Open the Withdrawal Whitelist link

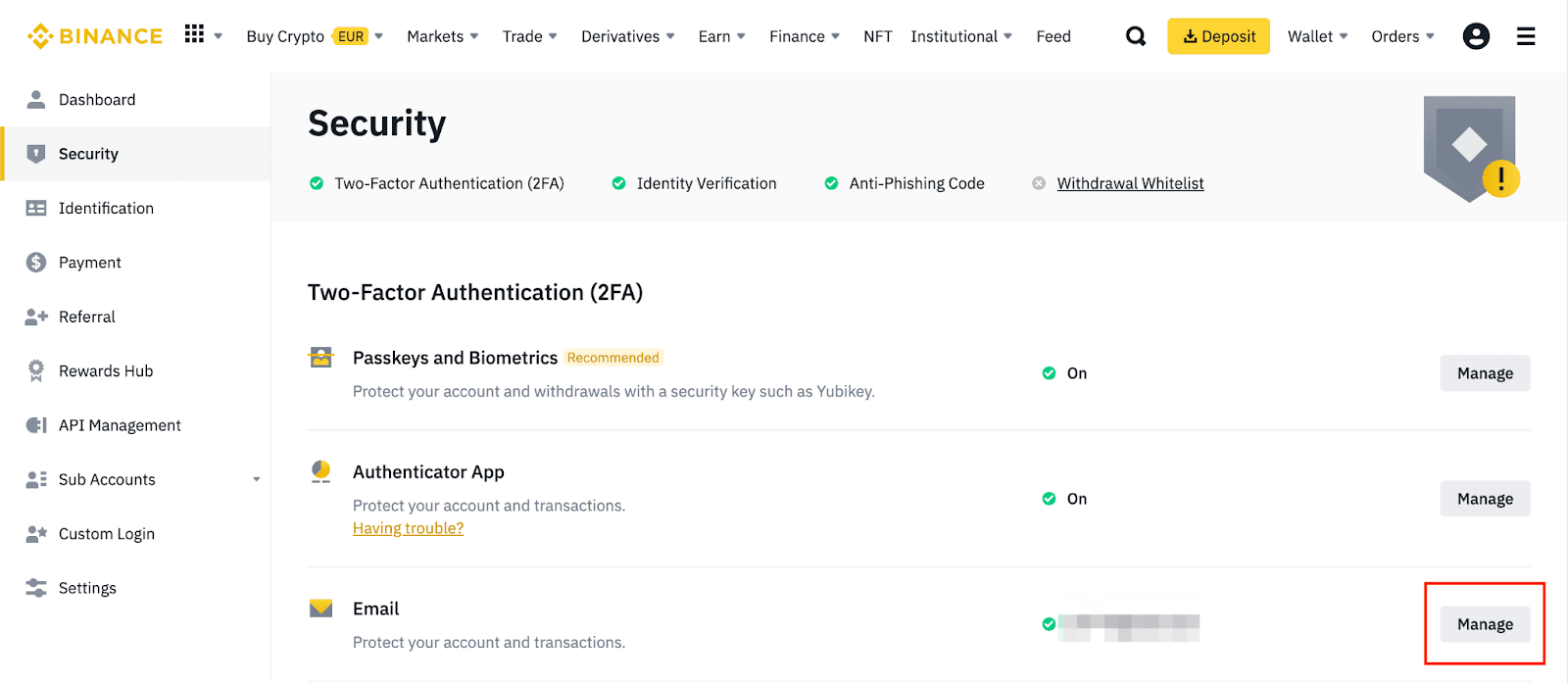coord(1130,183)
